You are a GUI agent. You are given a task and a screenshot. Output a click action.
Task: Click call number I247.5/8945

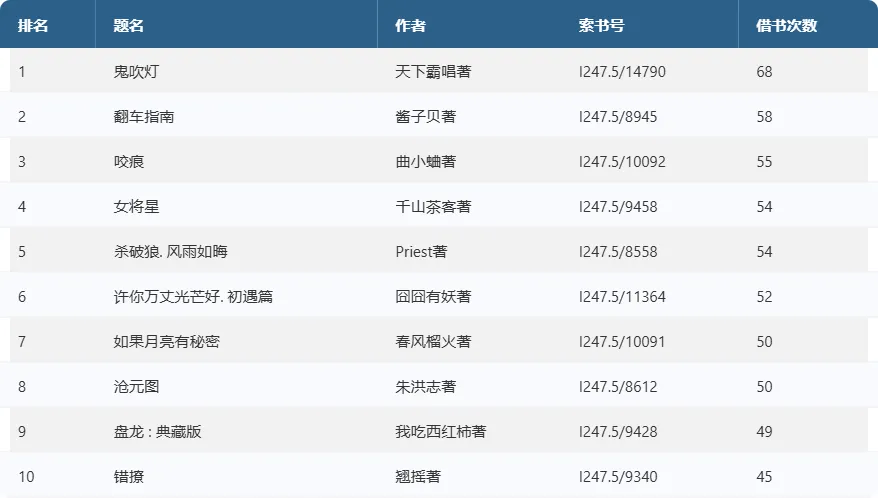618,117
